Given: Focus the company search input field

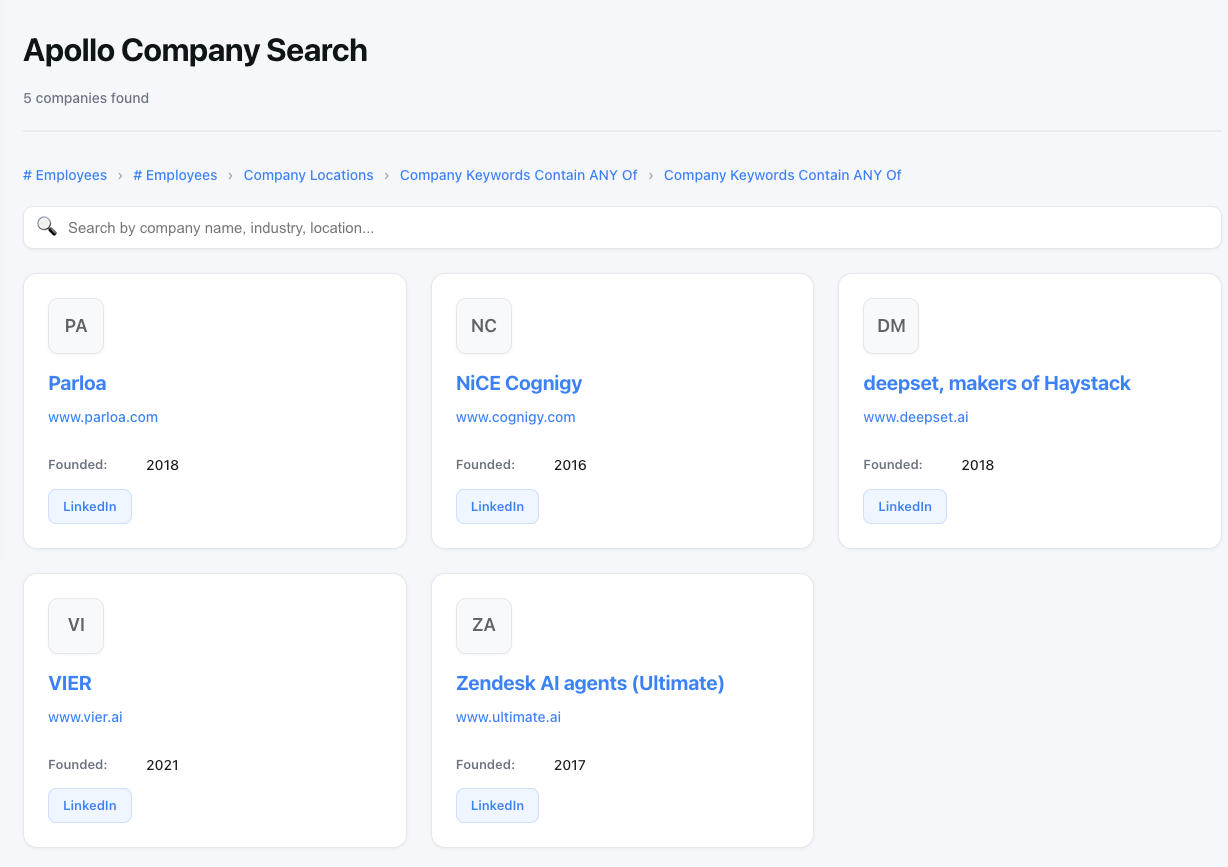Looking at the screenshot, I should coord(622,228).
